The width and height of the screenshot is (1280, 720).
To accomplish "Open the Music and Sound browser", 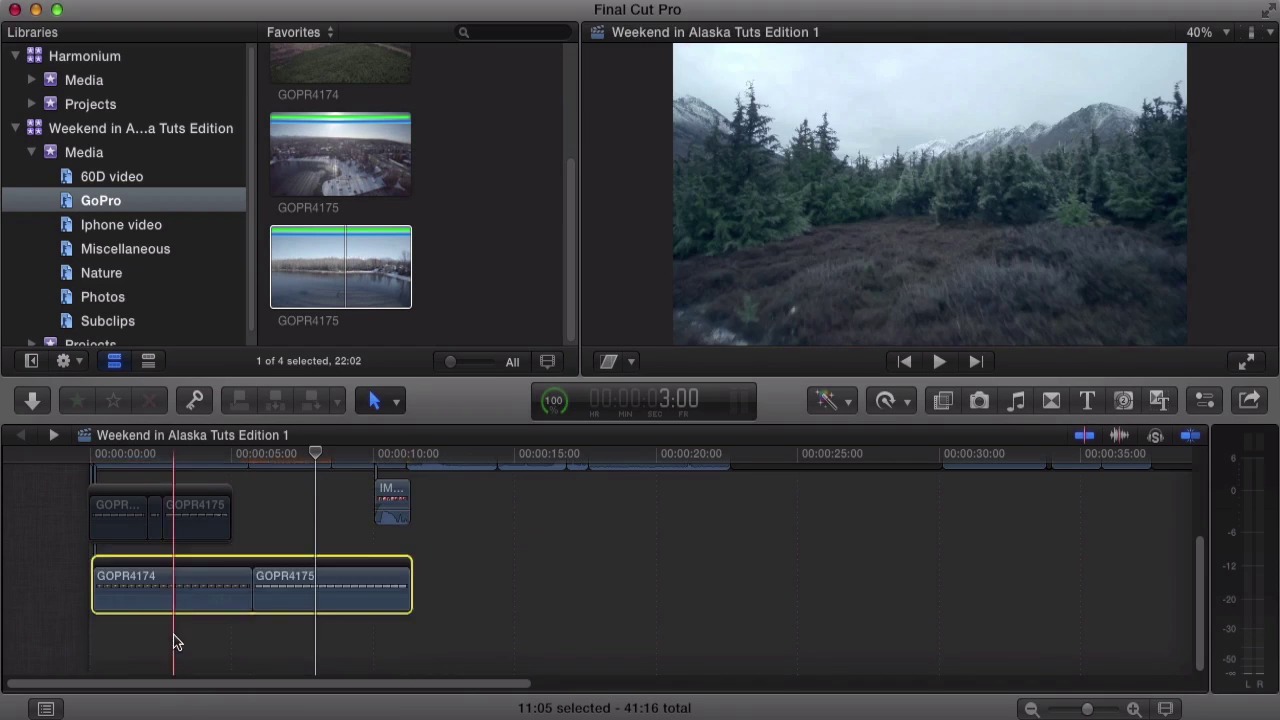I will 1015,401.
